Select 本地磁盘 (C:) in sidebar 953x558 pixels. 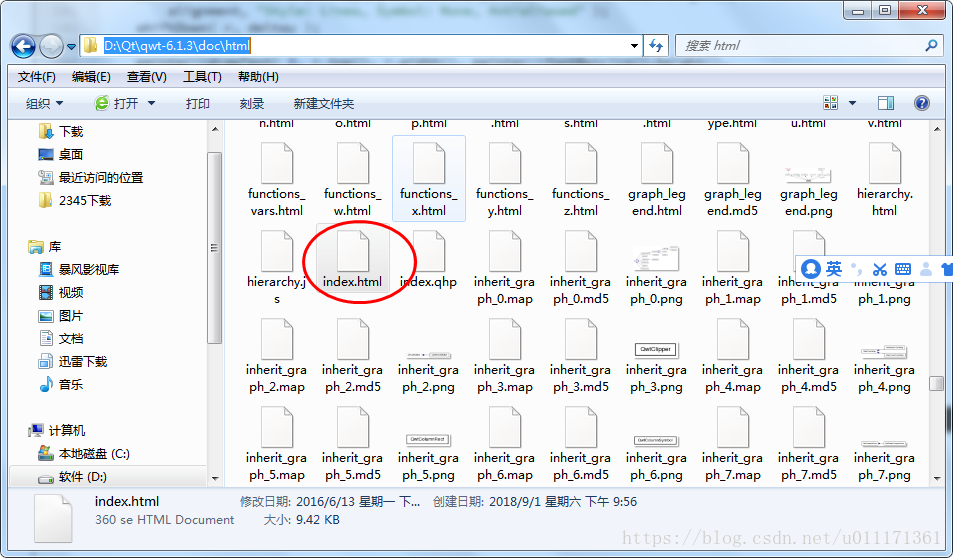tap(83, 453)
